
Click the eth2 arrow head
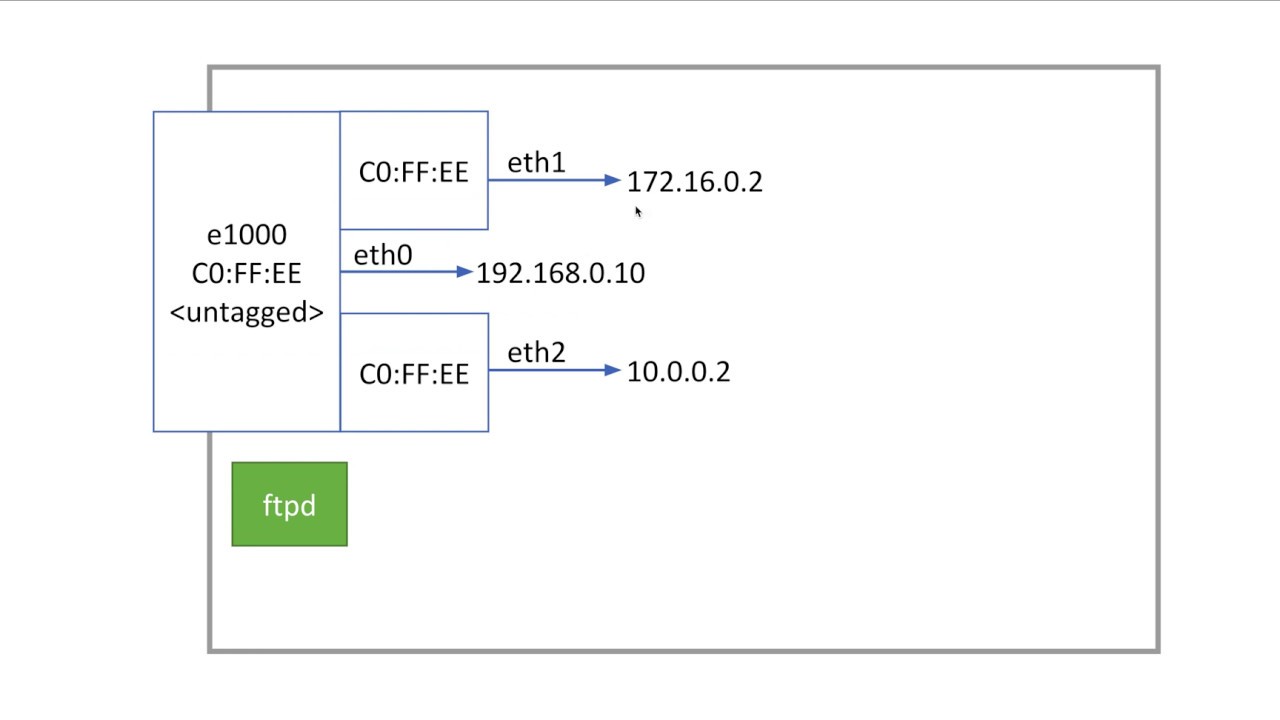click(x=613, y=370)
